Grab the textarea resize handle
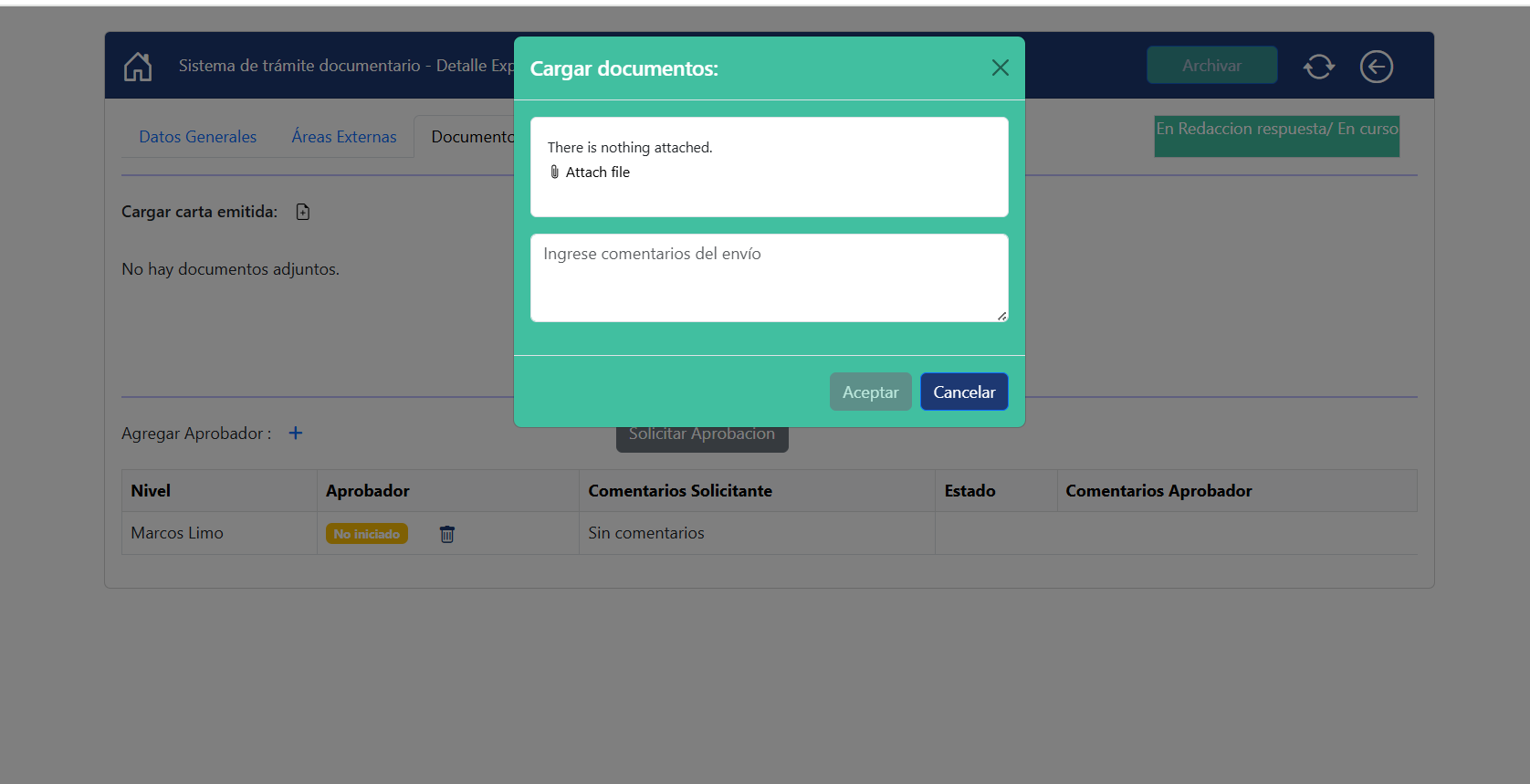 pyautogui.click(x=1001, y=316)
